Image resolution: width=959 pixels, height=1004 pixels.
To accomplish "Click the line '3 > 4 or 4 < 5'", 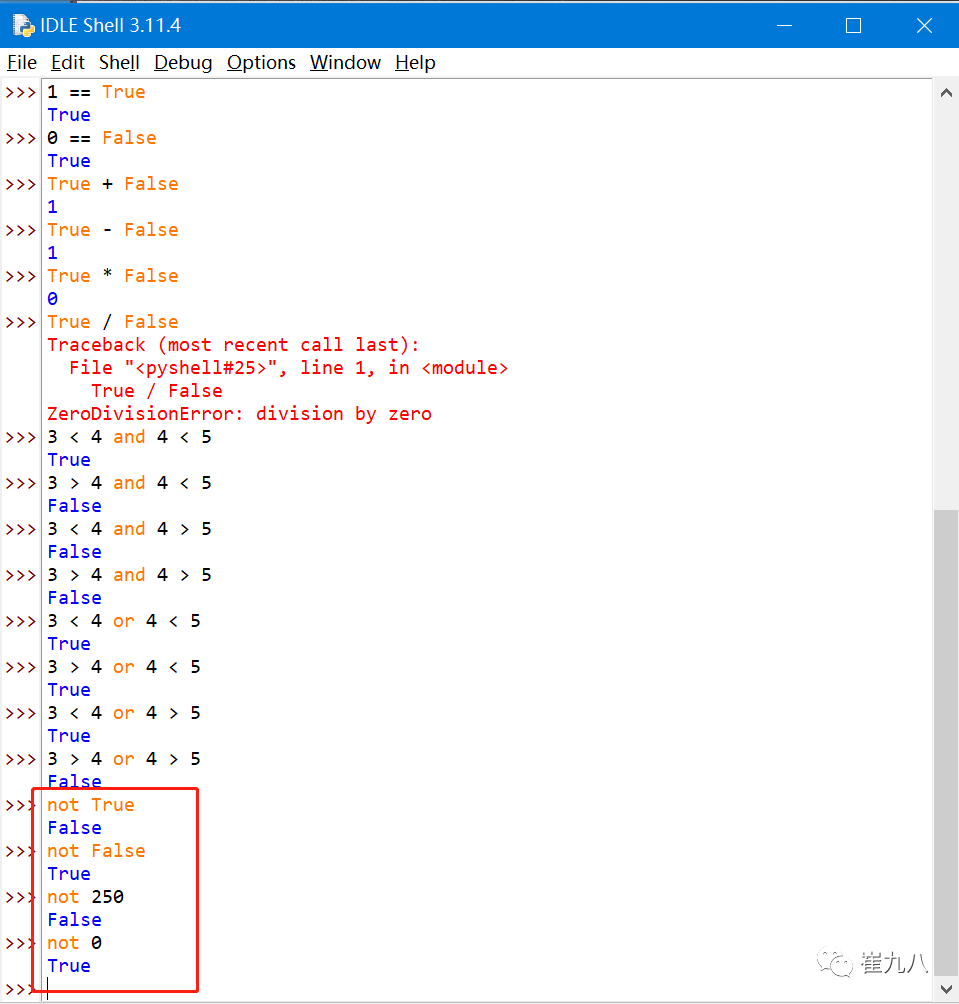I will pos(124,667).
